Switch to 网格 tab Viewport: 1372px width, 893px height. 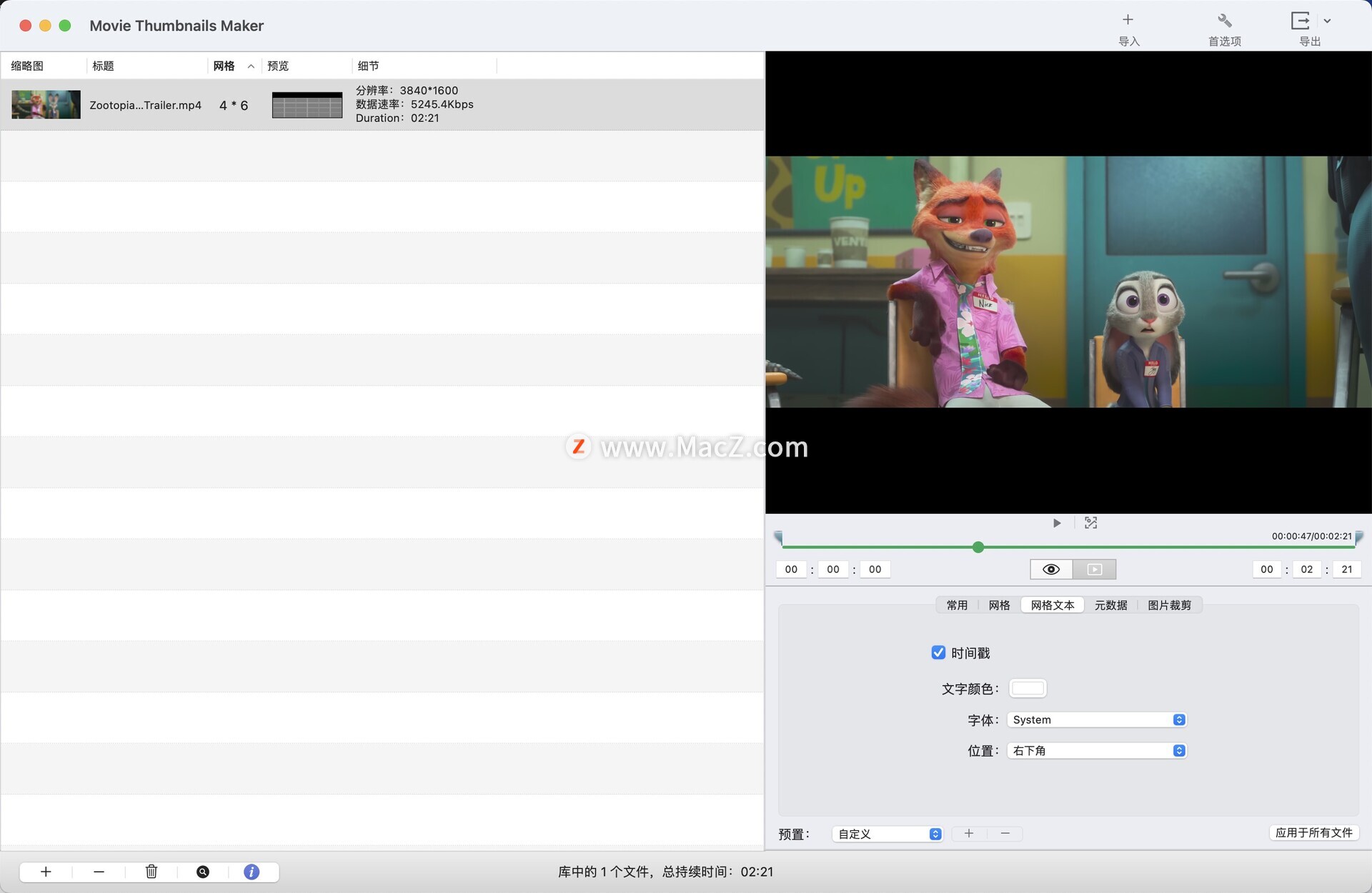point(1000,605)
